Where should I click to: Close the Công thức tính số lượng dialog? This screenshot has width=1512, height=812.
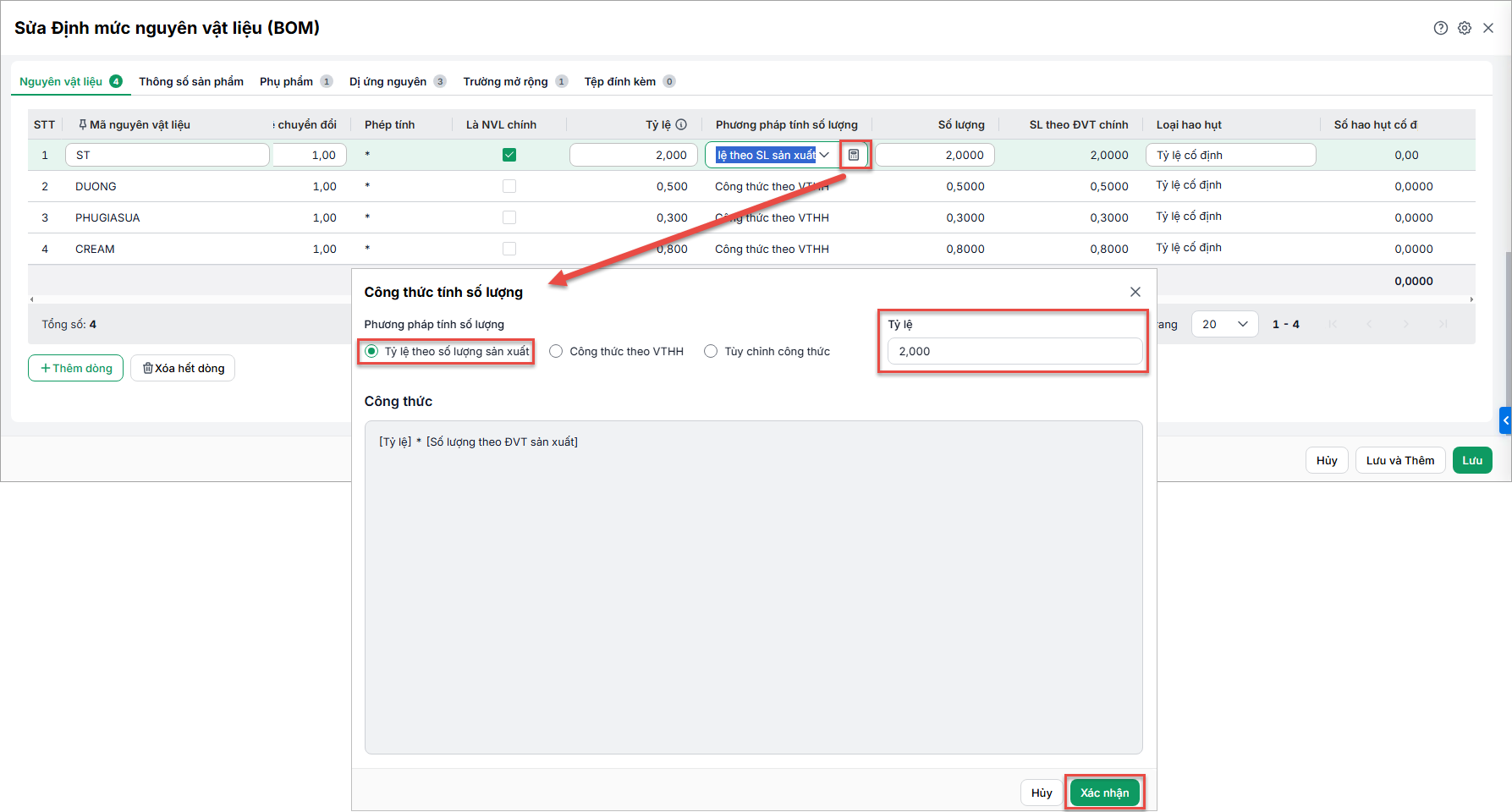(1135, 292)
